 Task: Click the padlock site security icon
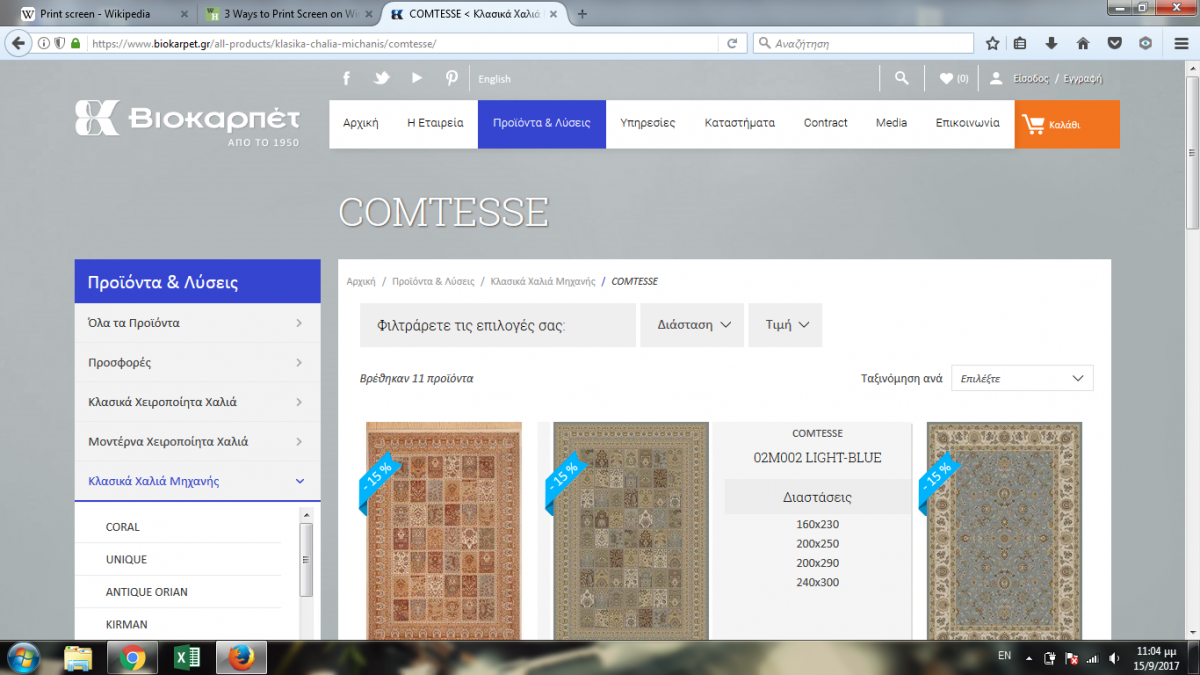(x=76, y=44)
